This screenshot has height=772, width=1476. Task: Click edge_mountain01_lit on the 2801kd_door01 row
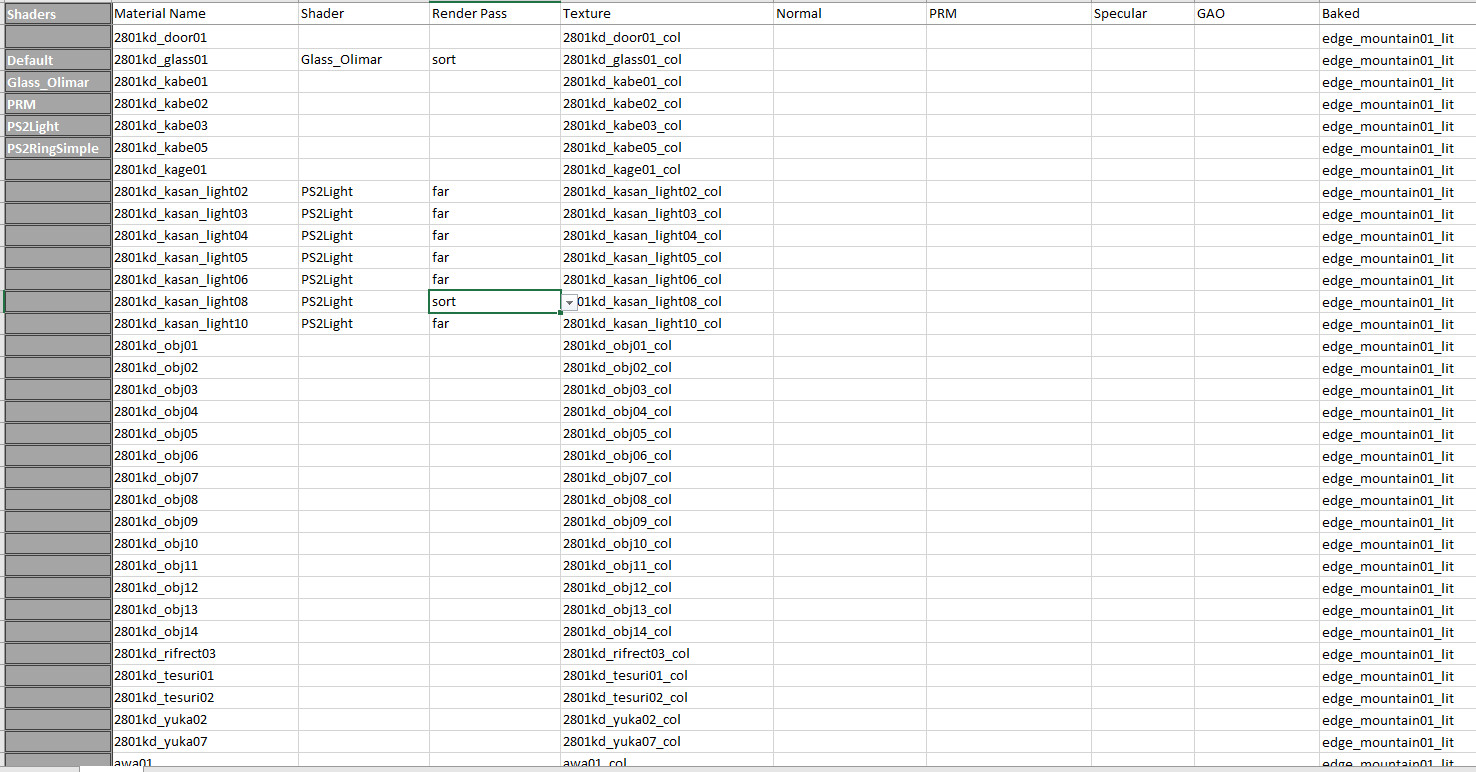(x=1388, y=37)
